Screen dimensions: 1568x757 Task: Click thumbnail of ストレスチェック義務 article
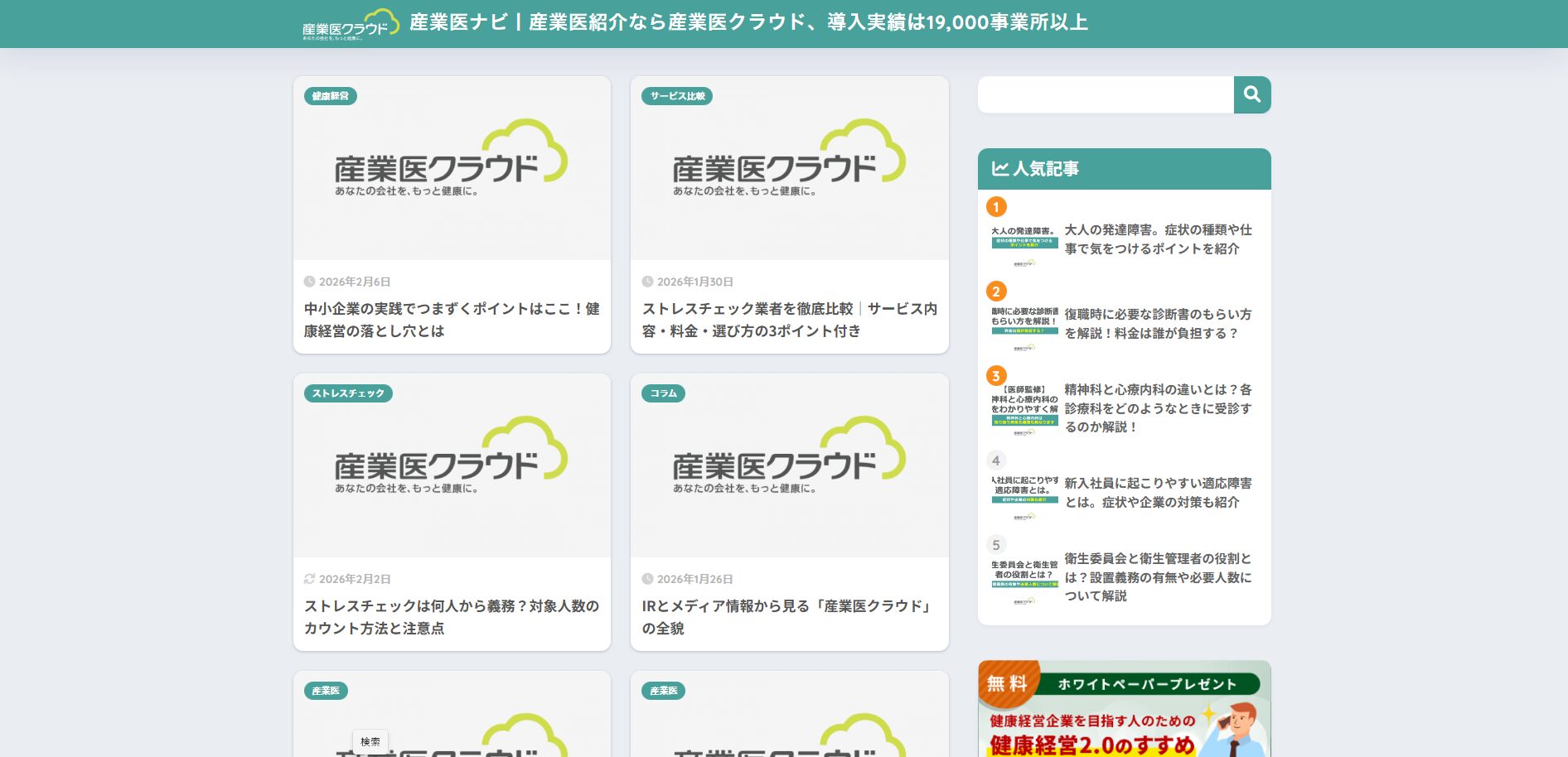coord(452,465)
